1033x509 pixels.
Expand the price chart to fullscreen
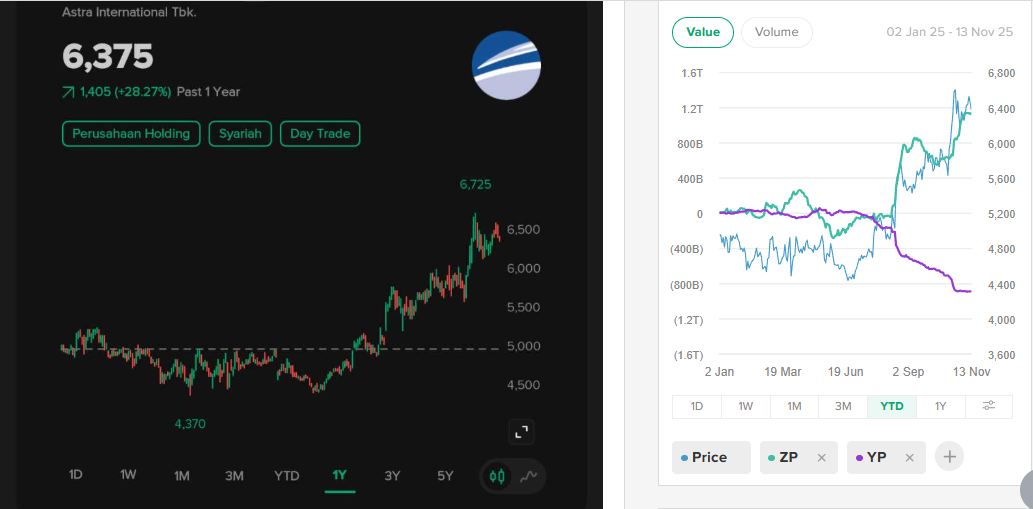521,432
